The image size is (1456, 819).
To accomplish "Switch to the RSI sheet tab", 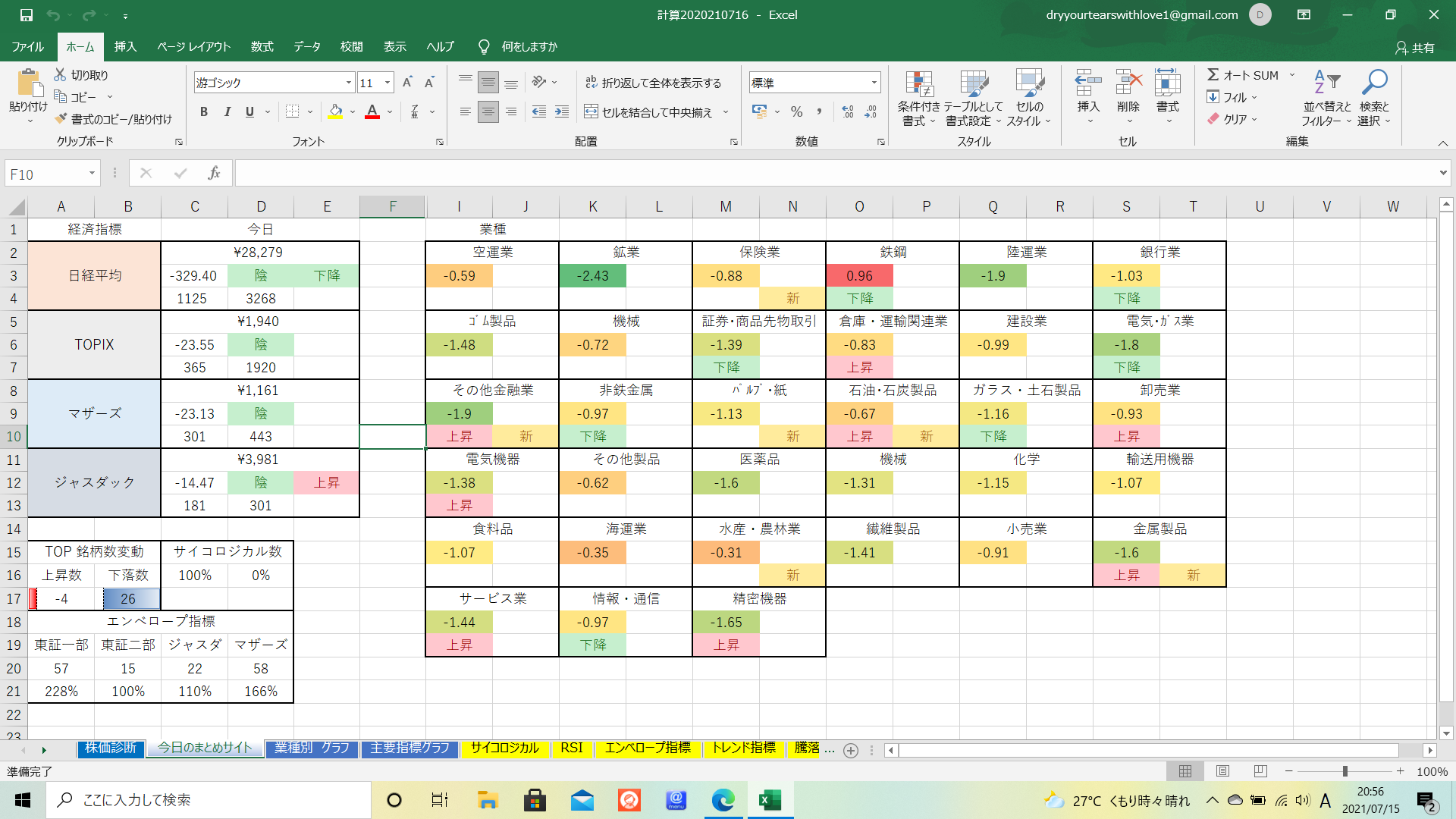I will pos(571,748).
